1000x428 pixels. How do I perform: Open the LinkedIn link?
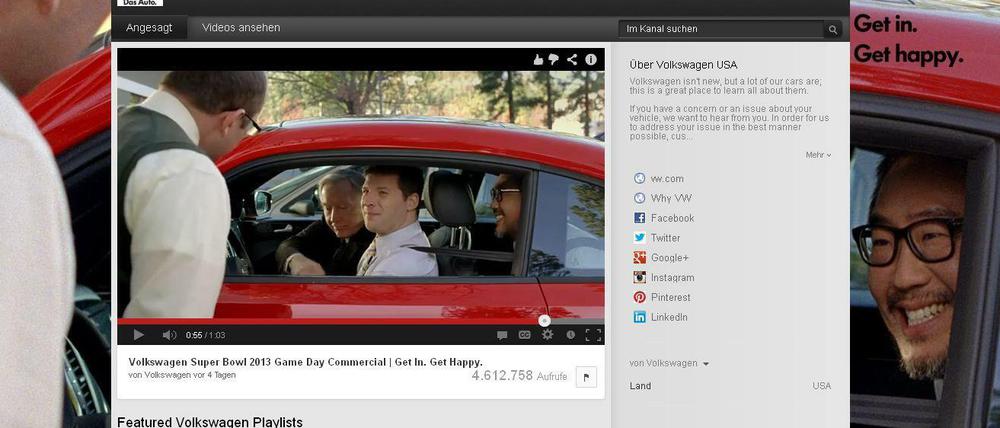click(669, 317)
